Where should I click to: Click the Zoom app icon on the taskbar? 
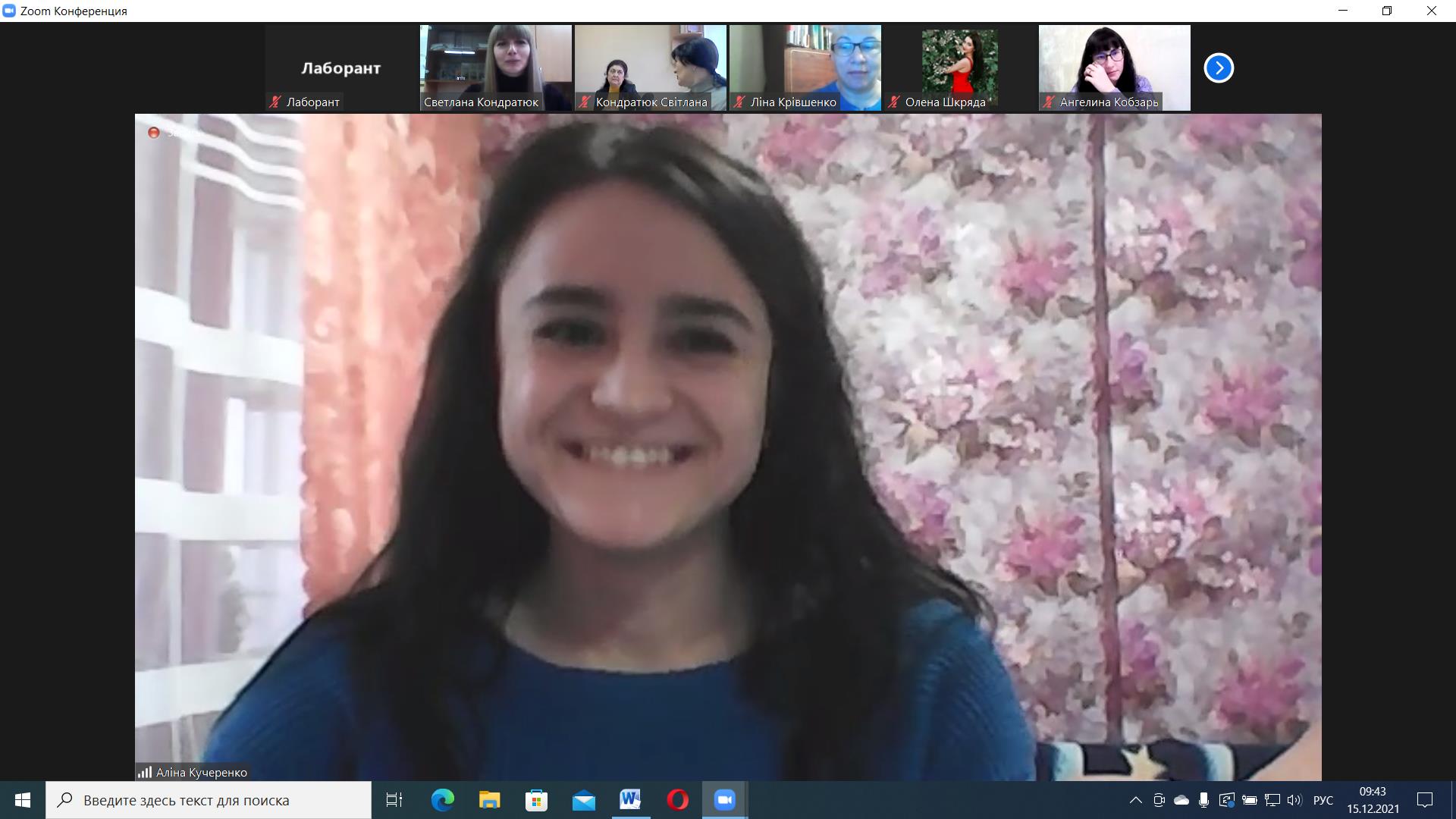pos(725,800)
